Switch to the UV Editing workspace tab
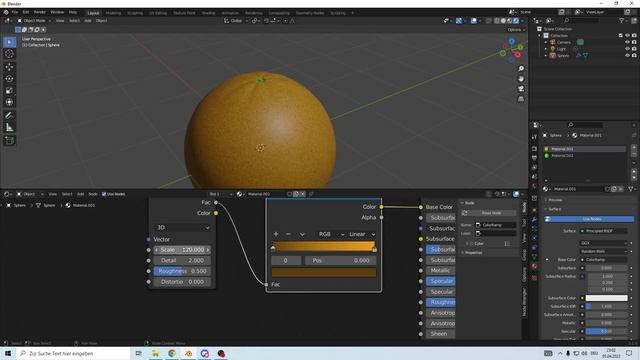The height and width of the screenshot is (360, 640). pyautogui.click(x=158, y=13)
